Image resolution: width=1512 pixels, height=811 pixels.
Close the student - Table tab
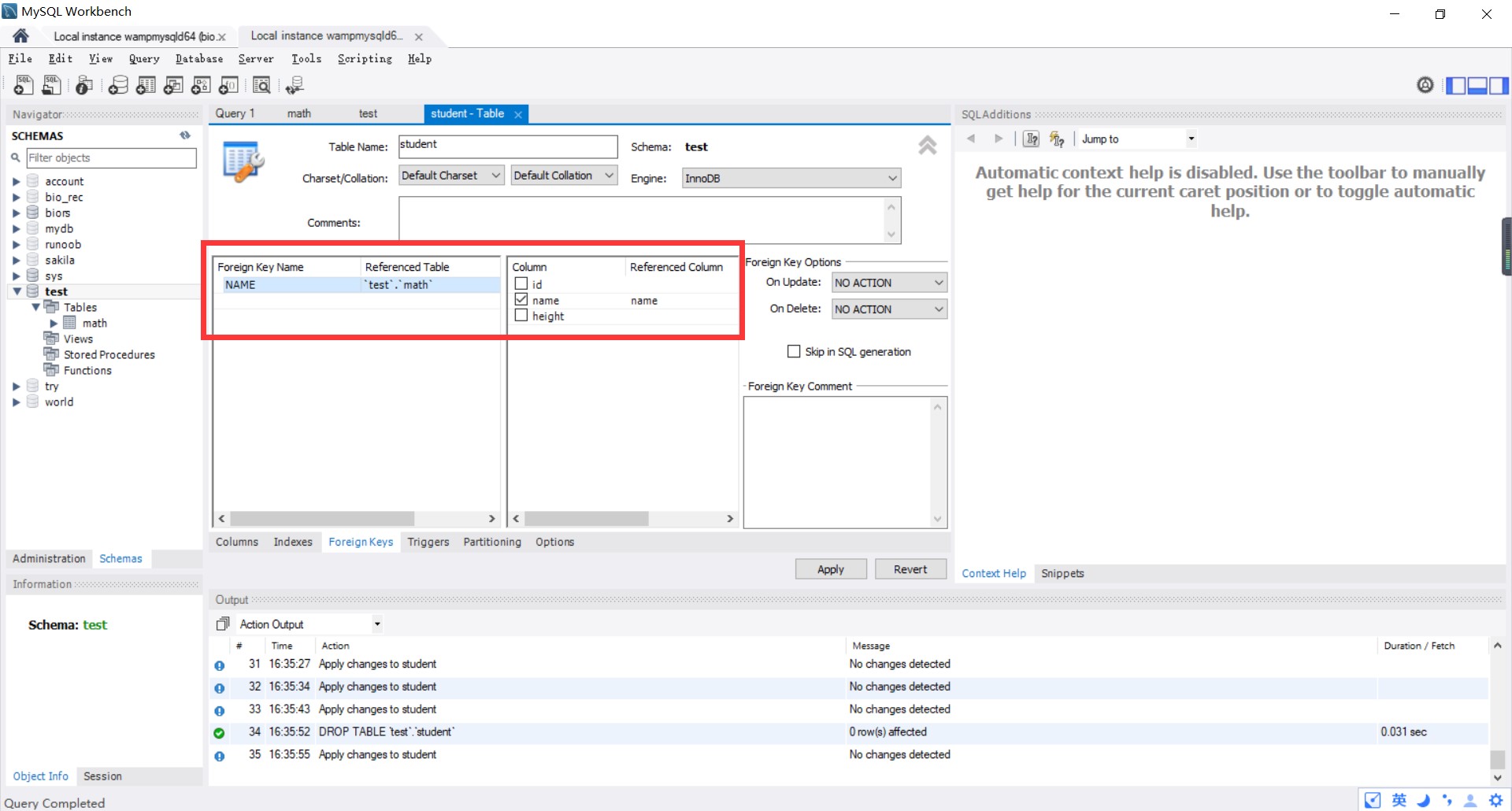[518, 114]
